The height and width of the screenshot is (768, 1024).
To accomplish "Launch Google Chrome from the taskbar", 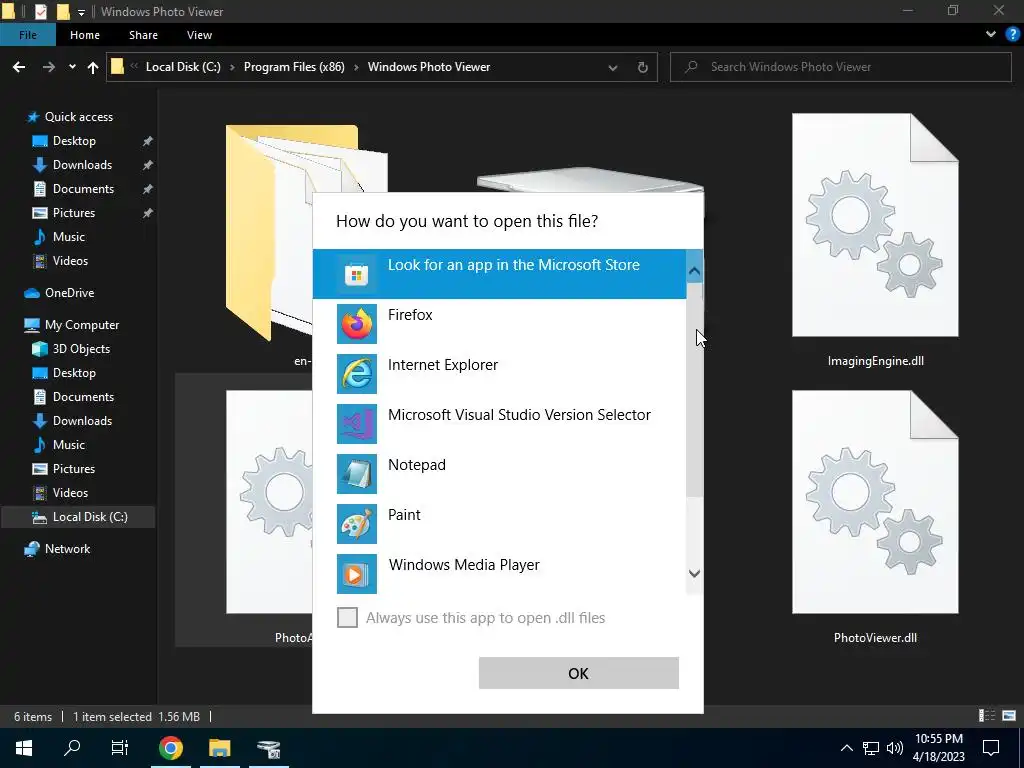I will point(170,748).
